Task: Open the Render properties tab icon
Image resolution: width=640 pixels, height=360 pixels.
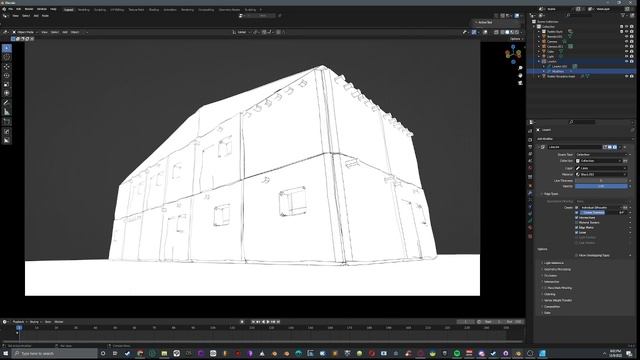Action: [530, 140]
